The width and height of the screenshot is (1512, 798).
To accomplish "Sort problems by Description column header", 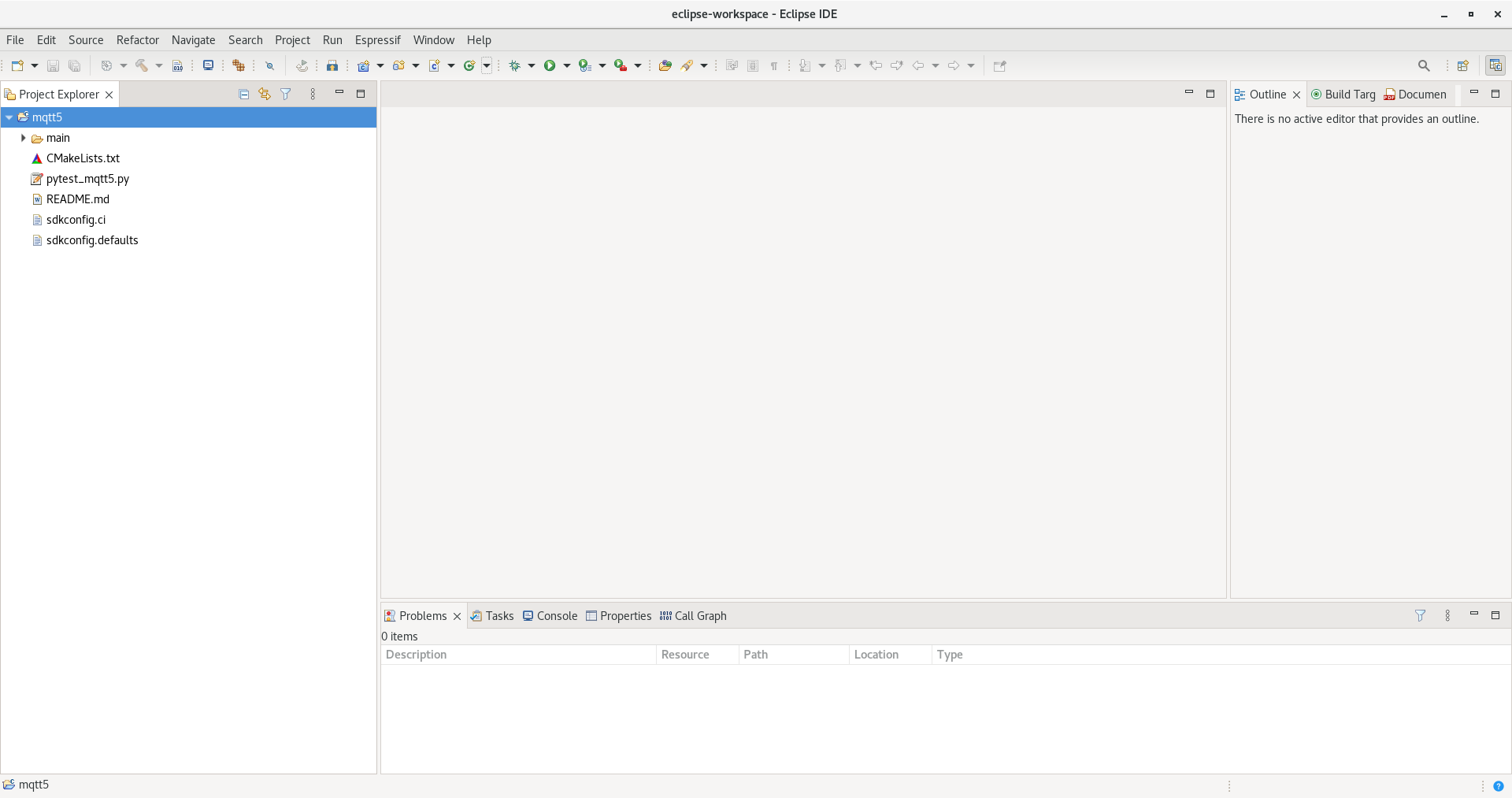I will point(518,655).
